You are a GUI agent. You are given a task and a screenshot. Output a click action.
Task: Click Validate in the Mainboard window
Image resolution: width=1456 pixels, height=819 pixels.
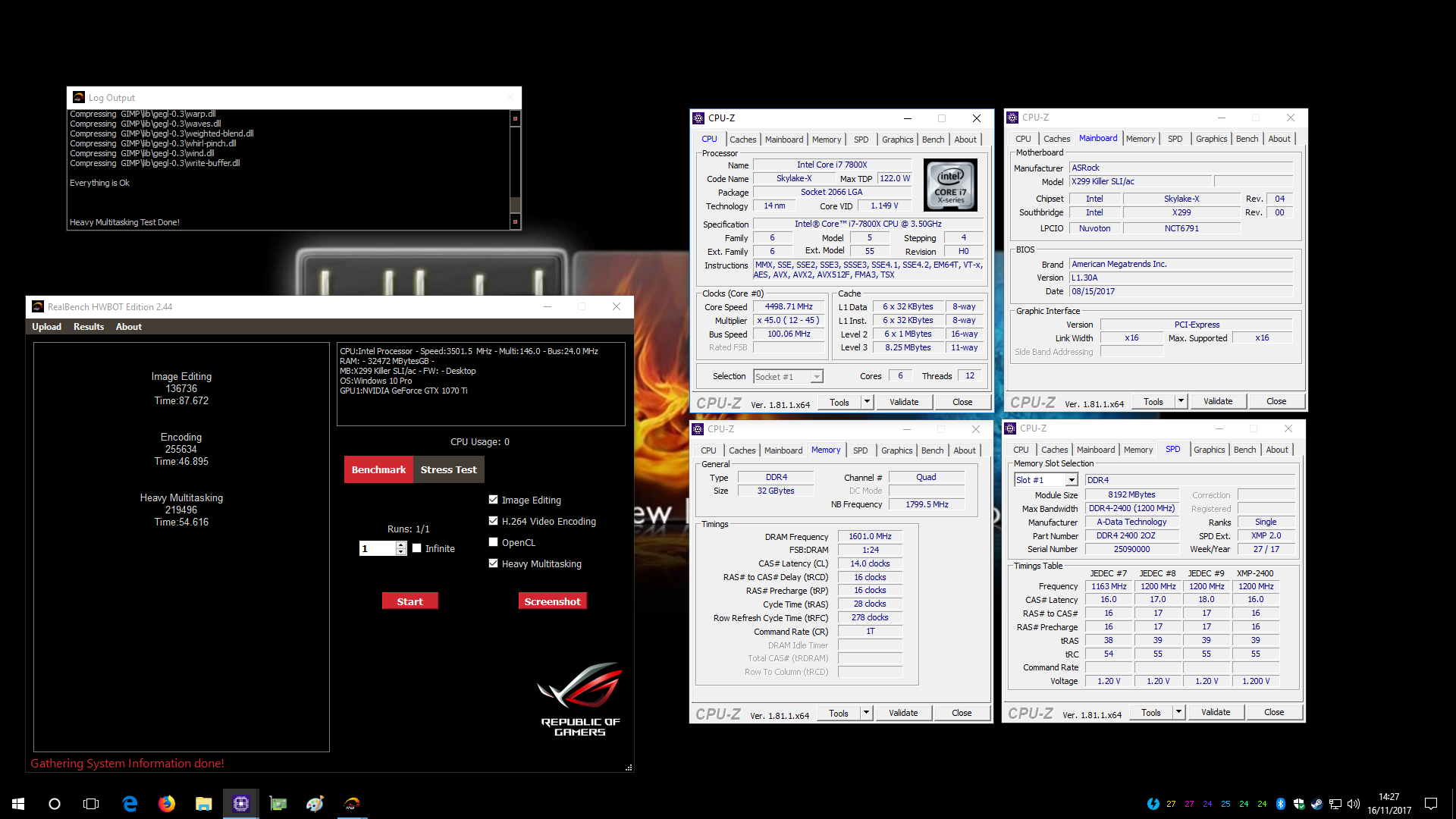(1218, 401)
